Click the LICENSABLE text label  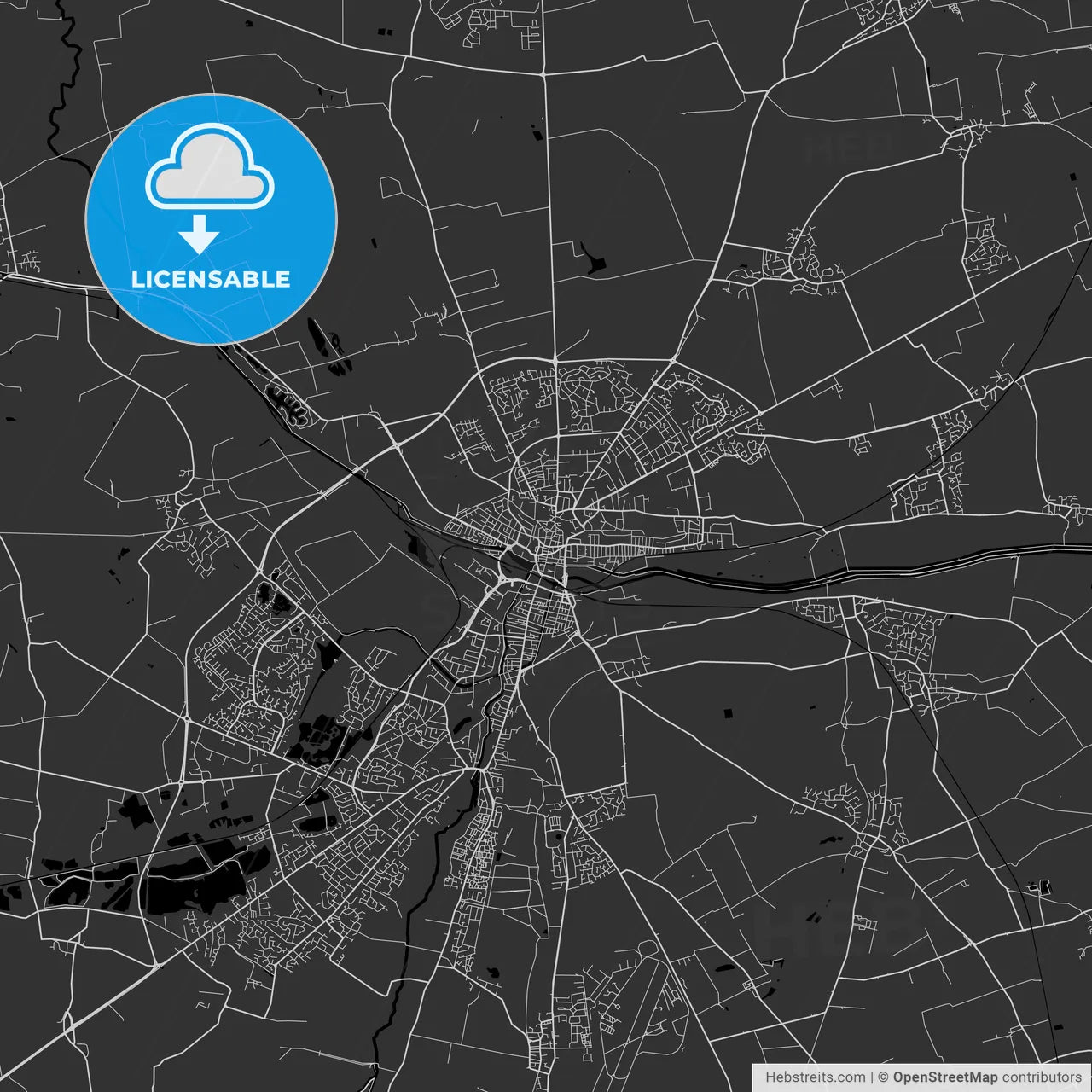pyautogui.click(x=211, y=276)
